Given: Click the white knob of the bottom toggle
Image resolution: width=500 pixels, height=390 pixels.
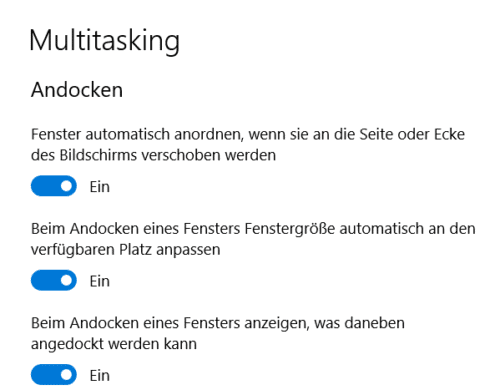Looking at the screenshot, I should (x=66, y=375).
